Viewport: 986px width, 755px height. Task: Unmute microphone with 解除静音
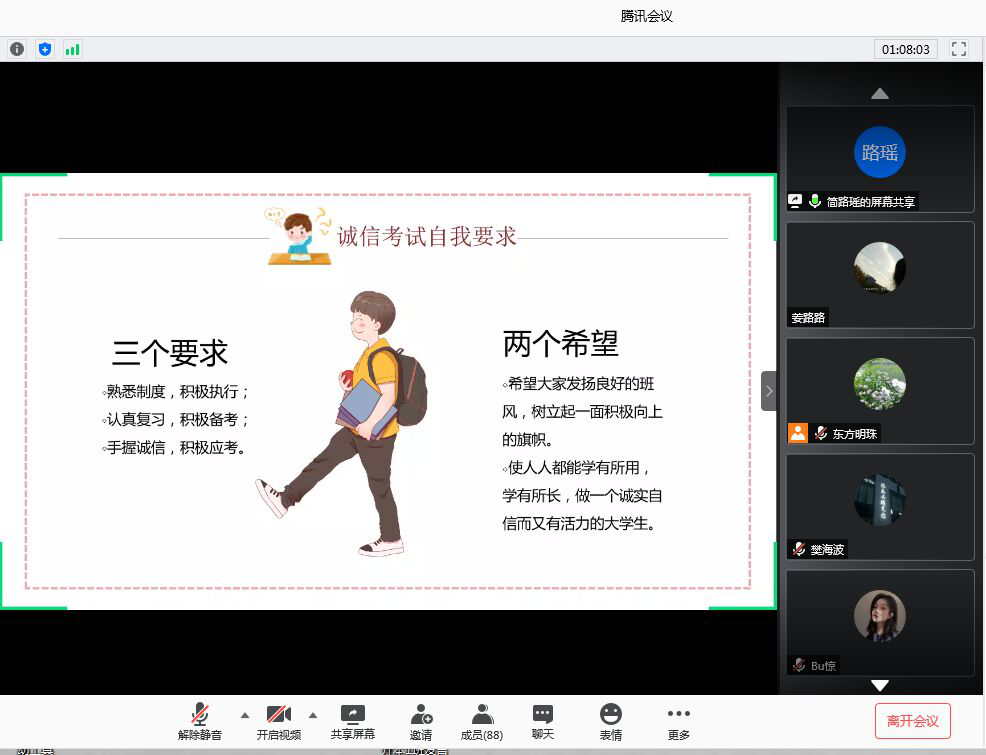200,721
